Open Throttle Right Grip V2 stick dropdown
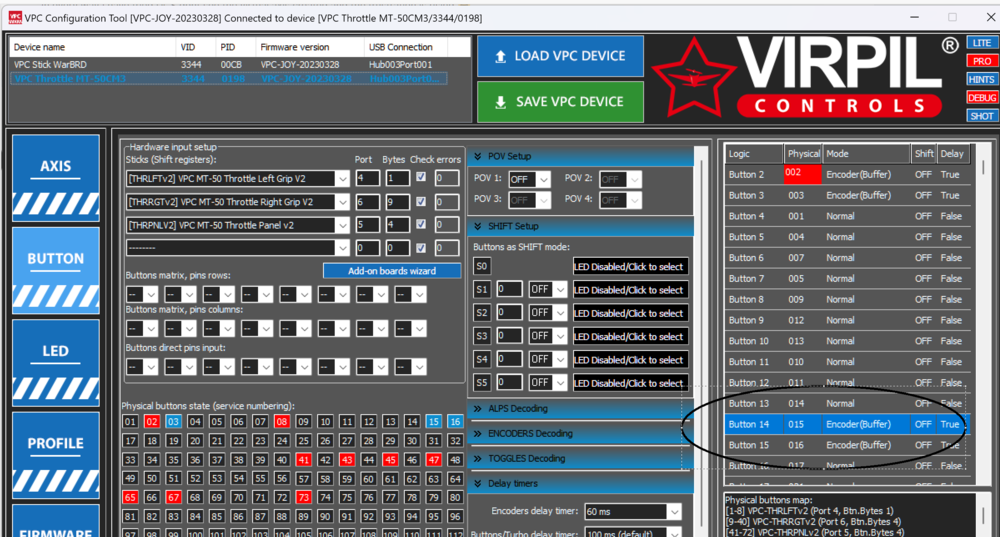The image size is (1000, 537). click(342, 202)
